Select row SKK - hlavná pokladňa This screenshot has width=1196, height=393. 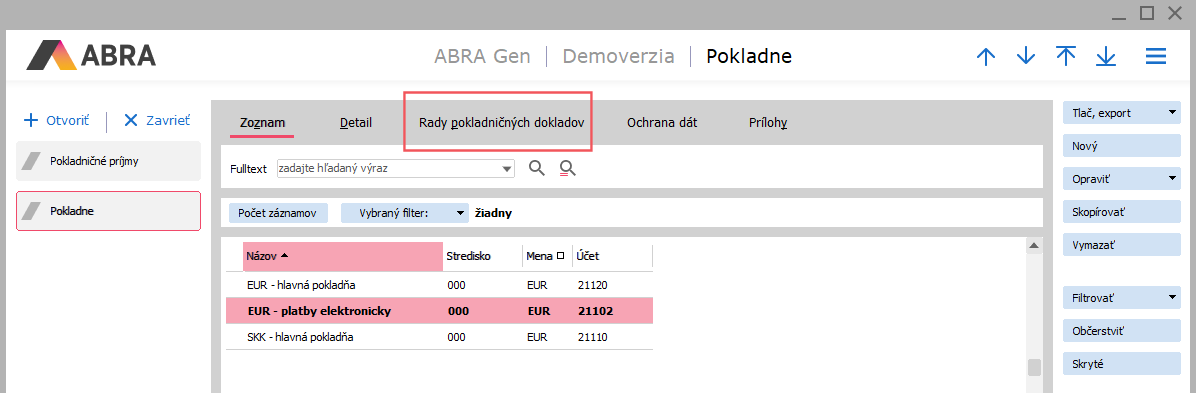[439, 337]
